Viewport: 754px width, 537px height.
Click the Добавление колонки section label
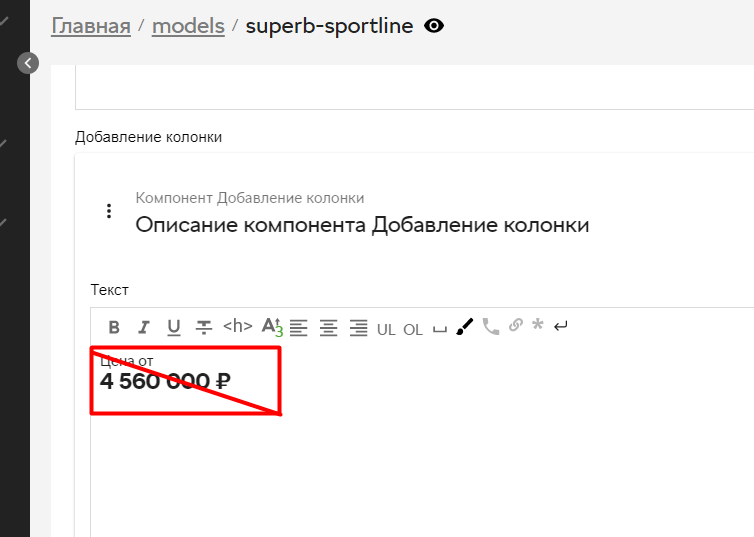149,137
